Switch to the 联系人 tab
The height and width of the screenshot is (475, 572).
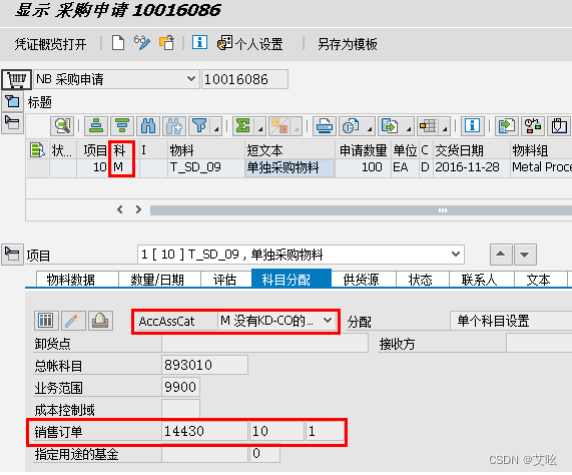click(482, 279)
